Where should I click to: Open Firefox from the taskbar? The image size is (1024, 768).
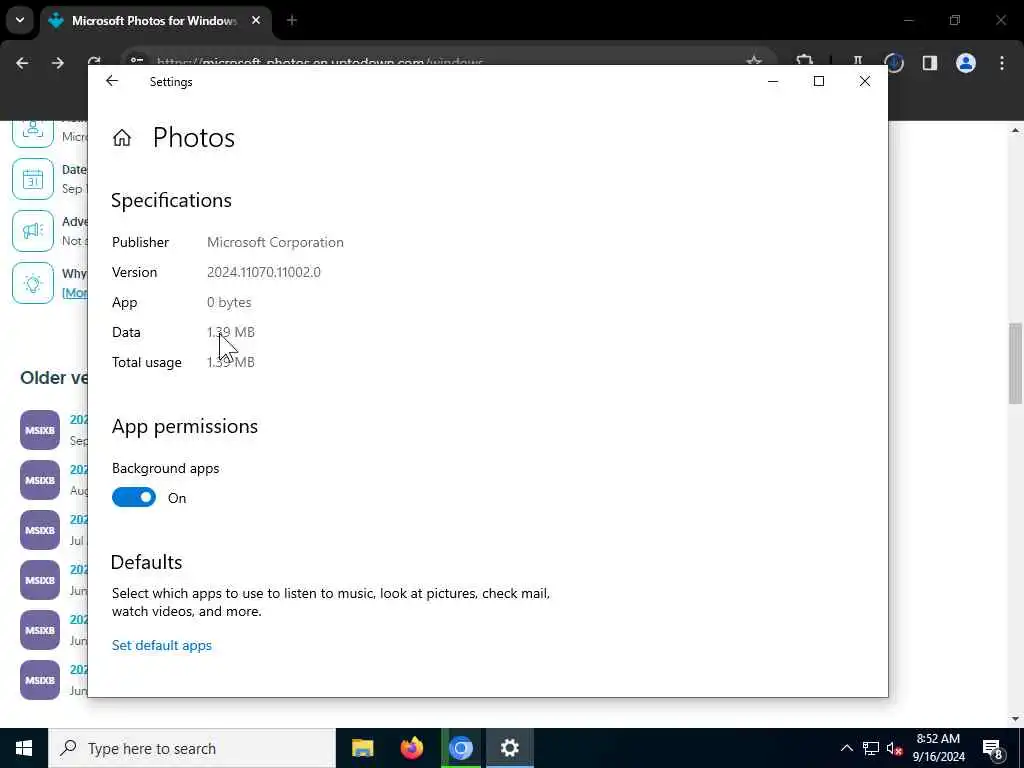click(411, 748)
